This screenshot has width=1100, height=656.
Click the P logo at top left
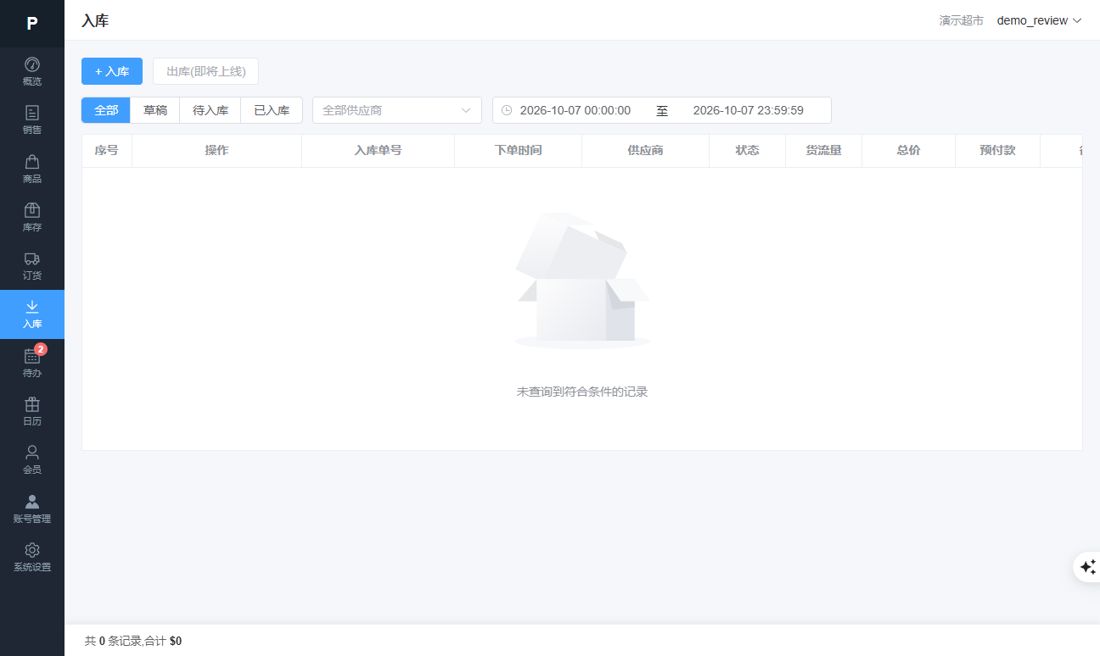32,23
